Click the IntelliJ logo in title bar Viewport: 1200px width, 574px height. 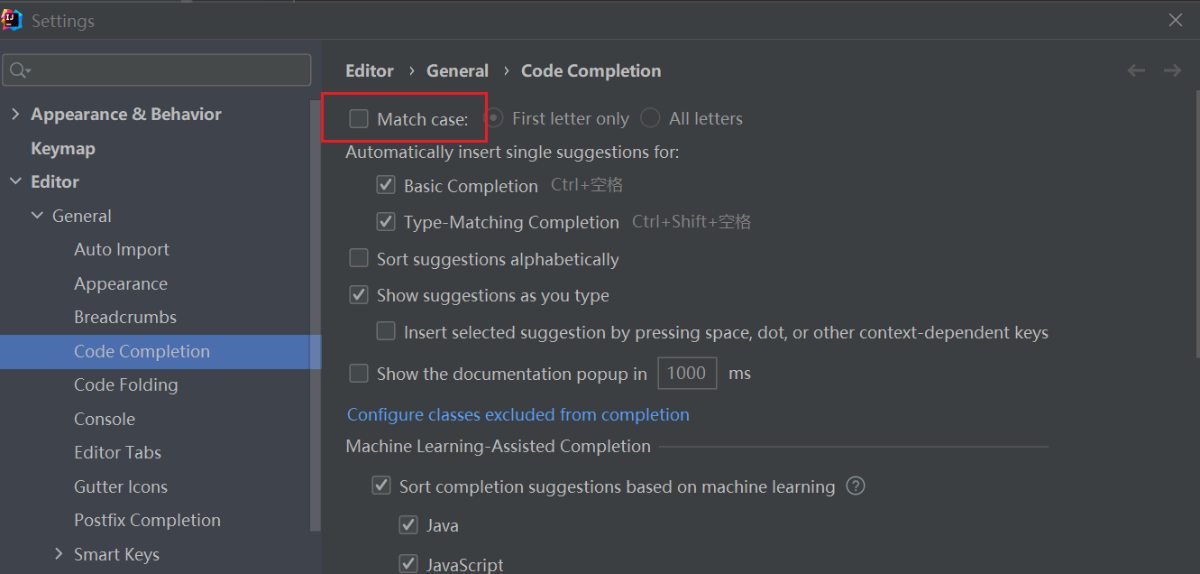point(12,20)
